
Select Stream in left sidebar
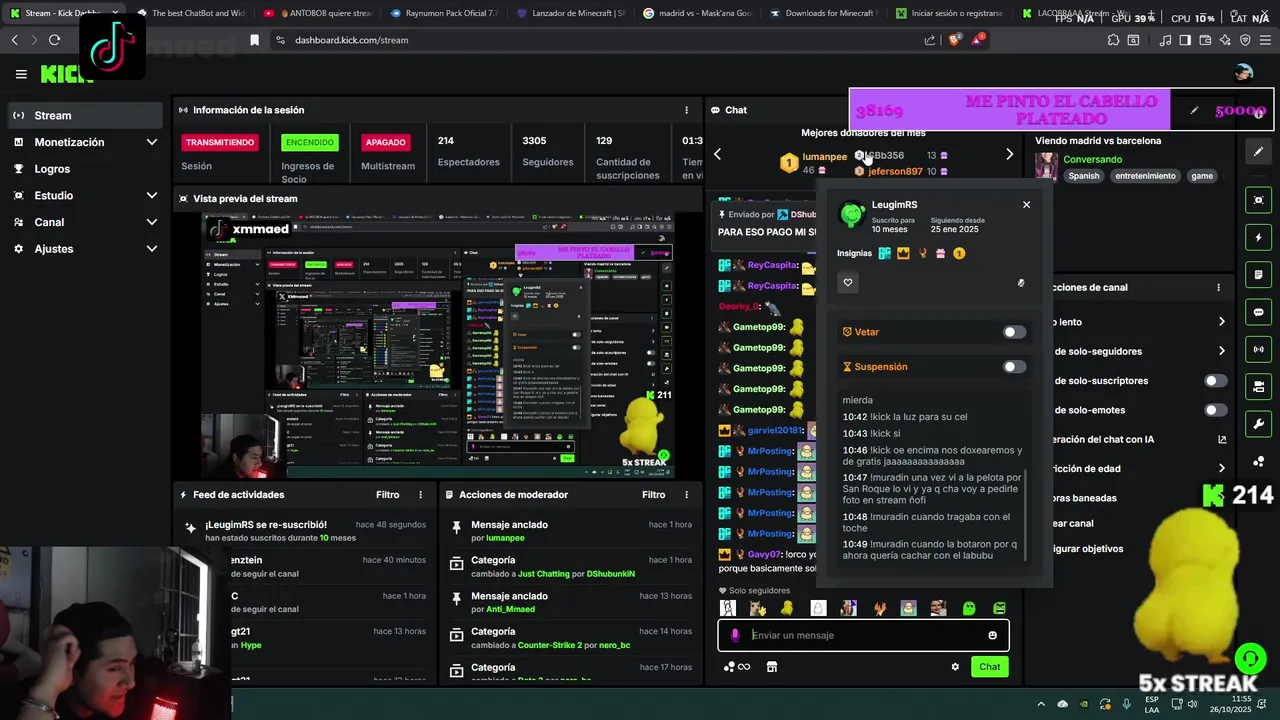coord(85,115)
